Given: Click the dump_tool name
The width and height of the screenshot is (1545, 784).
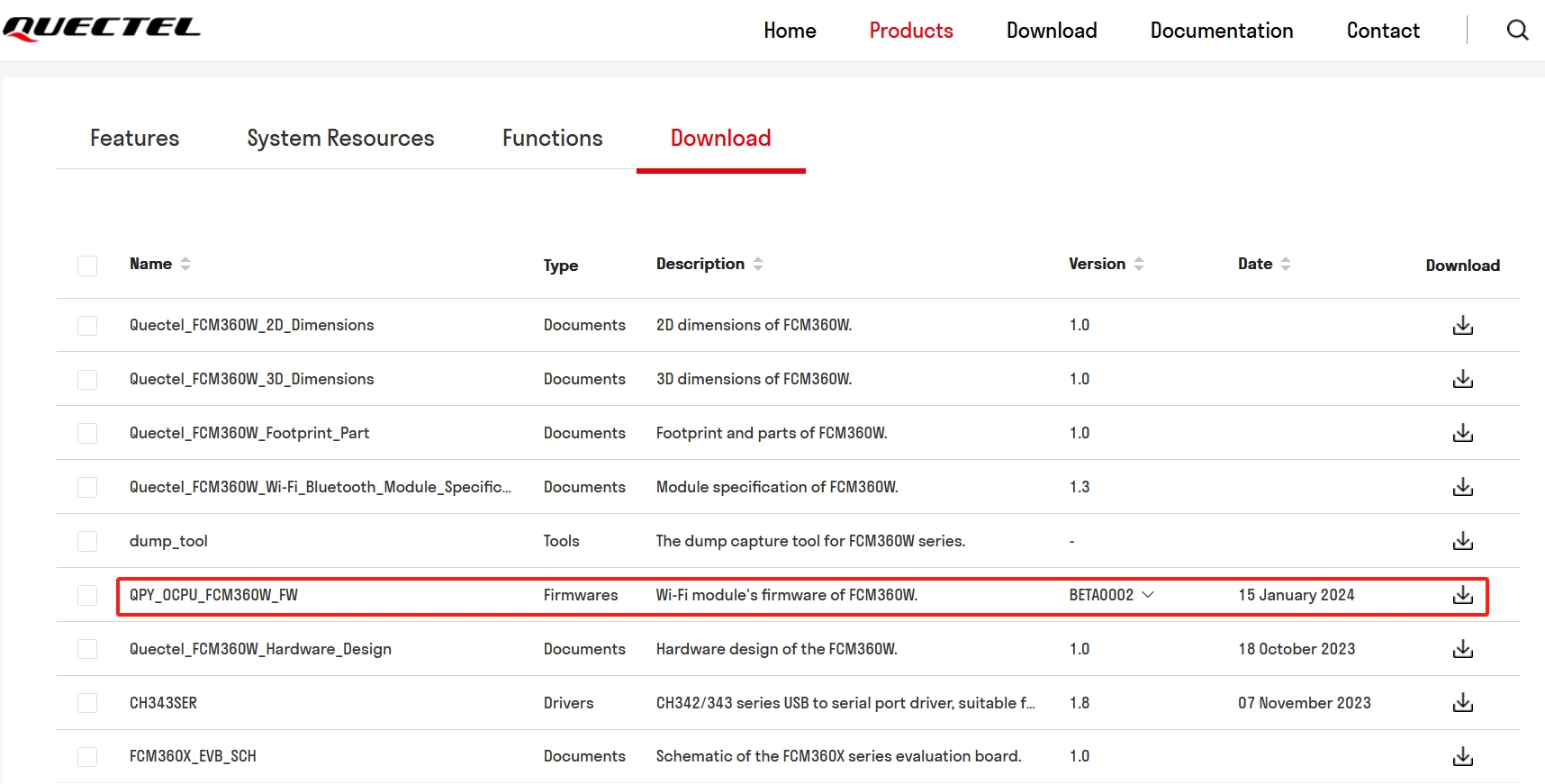Looking at the screenshot, I should click(x=168, y=541).
